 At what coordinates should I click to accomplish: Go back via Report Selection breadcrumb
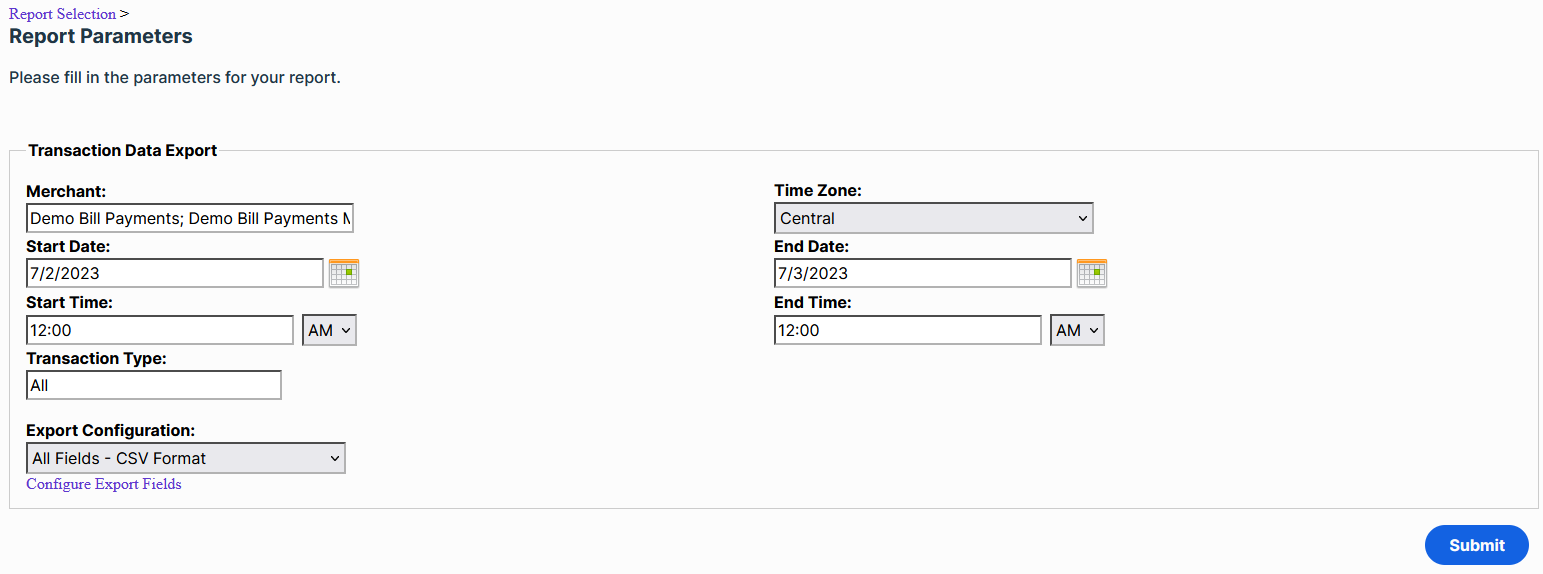62,14
